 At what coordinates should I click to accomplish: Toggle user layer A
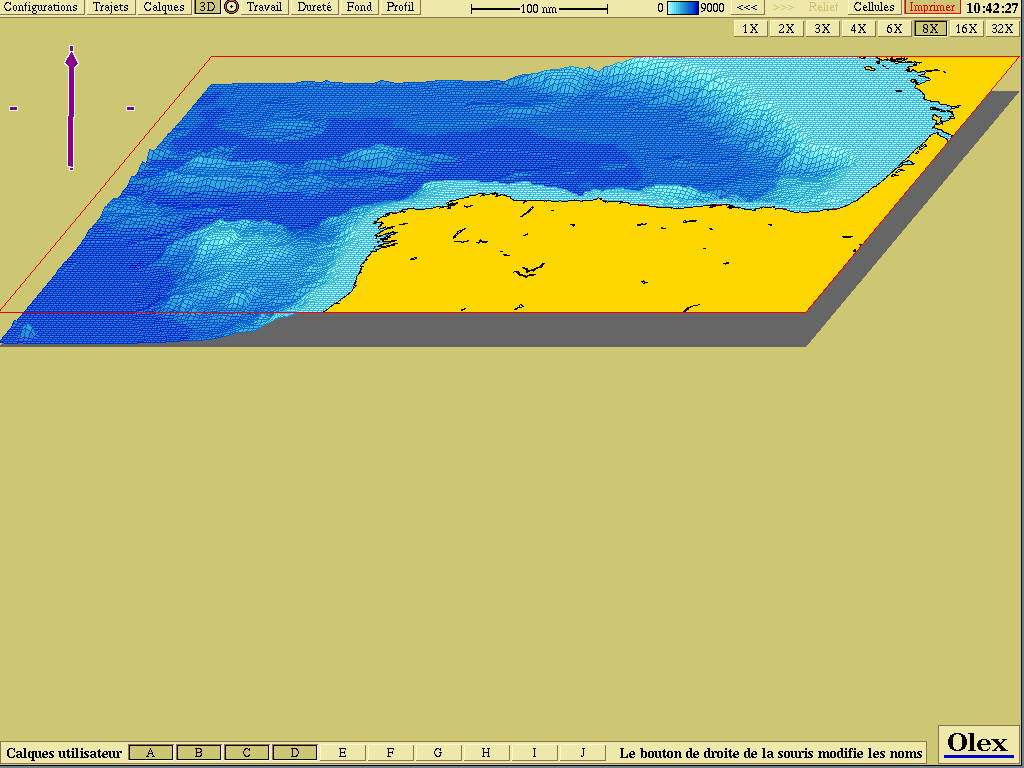[x=151, y=753]
